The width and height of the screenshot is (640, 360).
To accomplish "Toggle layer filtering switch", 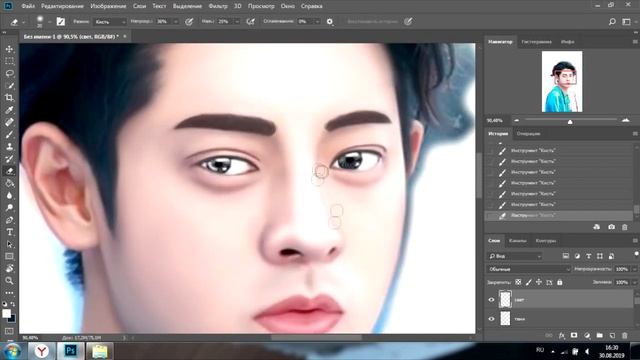I will point(636,254).
